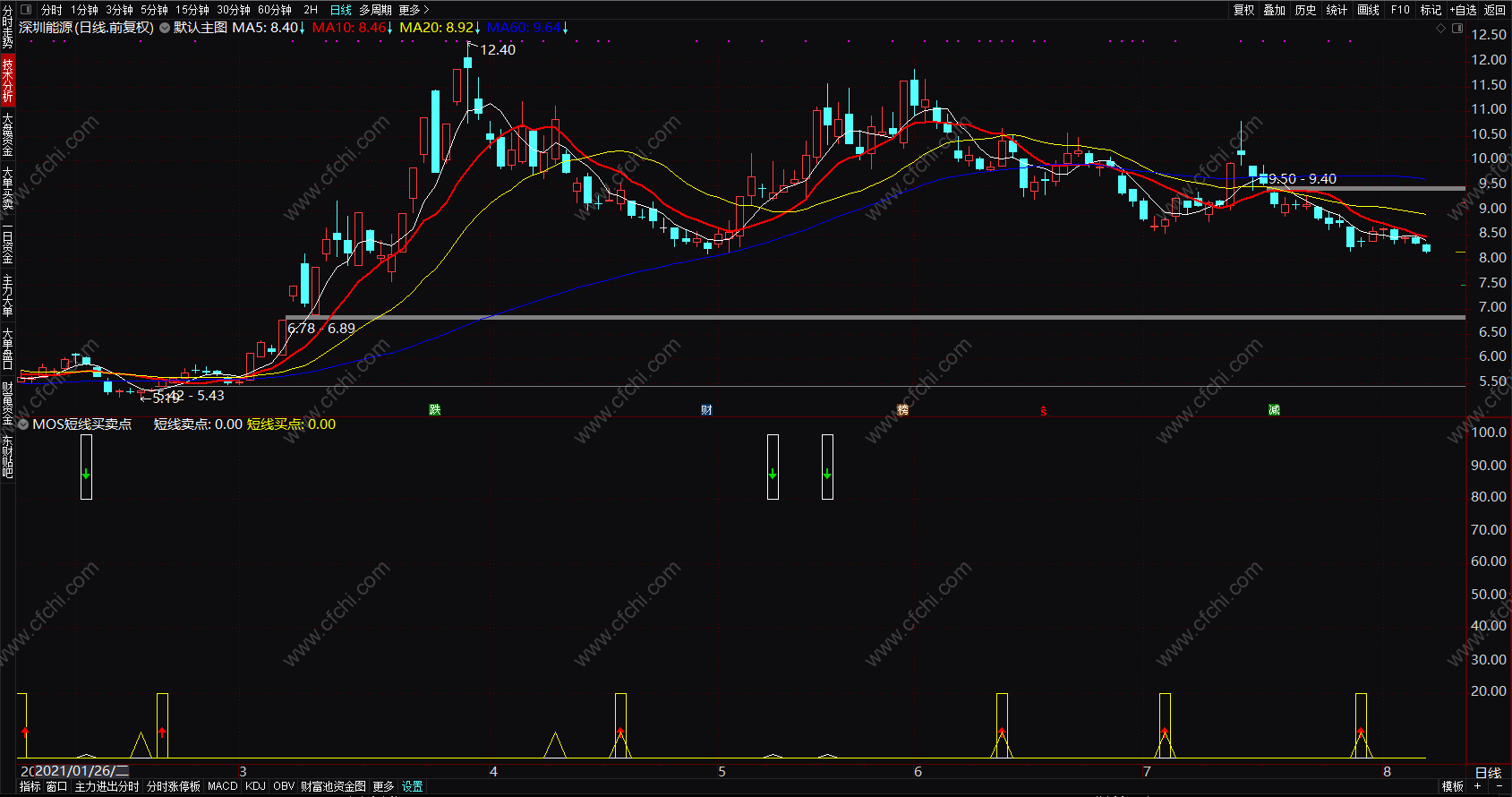Viewport: 1512px width, 797px height.
Task: Open 设置 settings in the bottom bar
Action: click(x=412, y=786)
